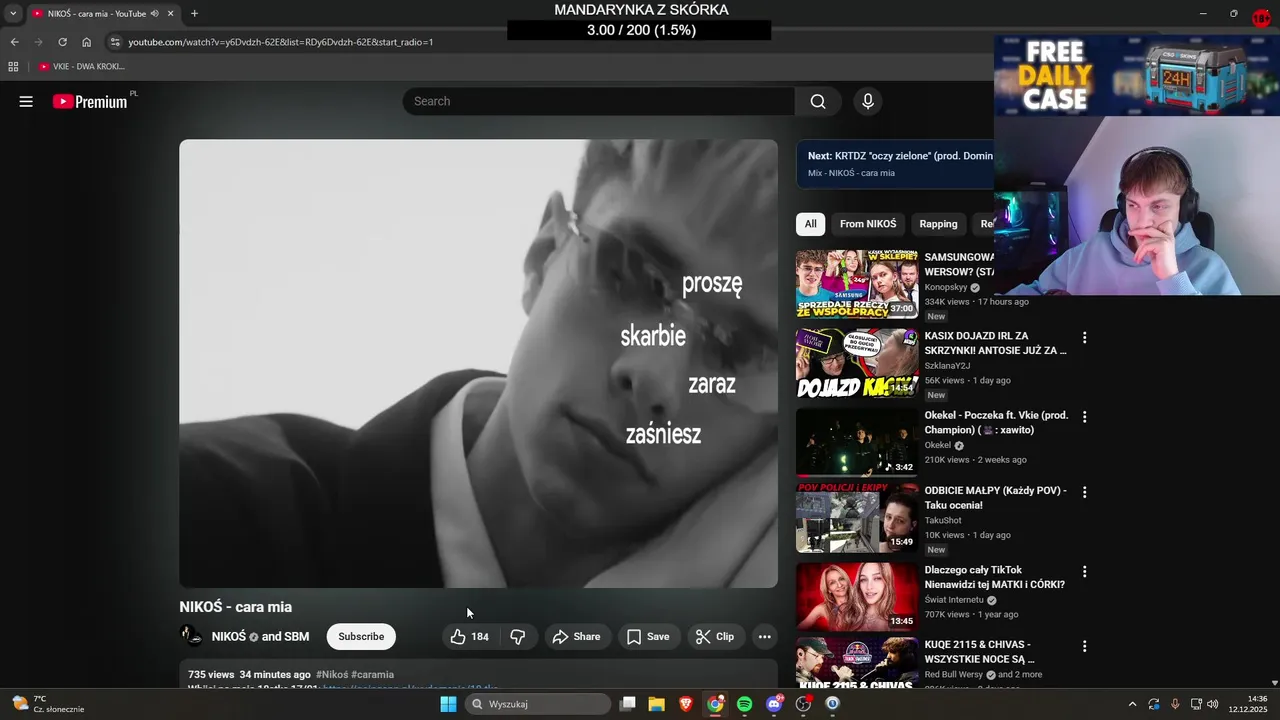Open the Next KRTDZ oczy zielone mix panel

(x=895, y=164)
